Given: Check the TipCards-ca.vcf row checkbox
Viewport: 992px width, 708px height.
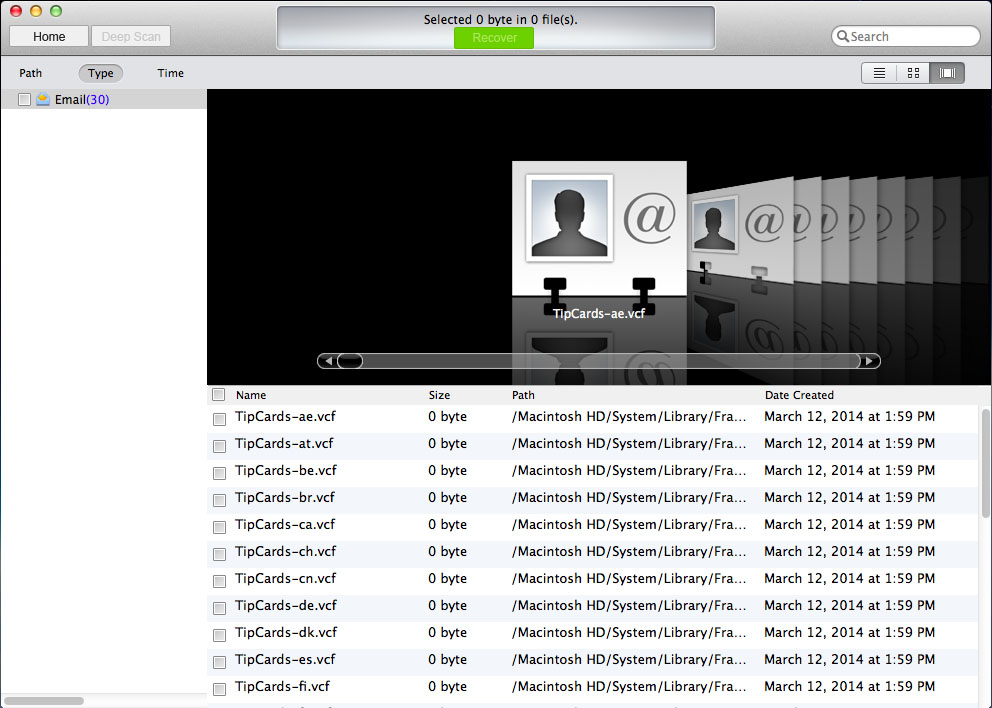Looking at the screenshot, I should [220, 527].
